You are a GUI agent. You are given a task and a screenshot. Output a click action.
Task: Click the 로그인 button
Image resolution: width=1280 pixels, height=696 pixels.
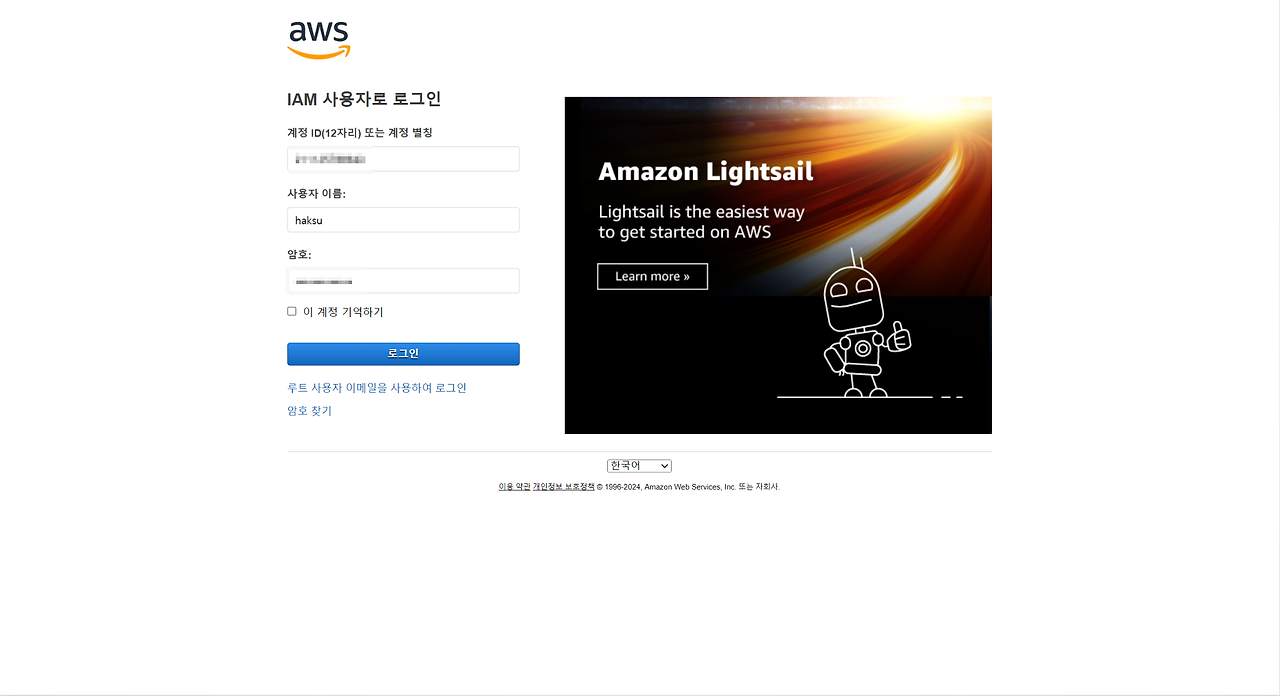pos(403,354)
